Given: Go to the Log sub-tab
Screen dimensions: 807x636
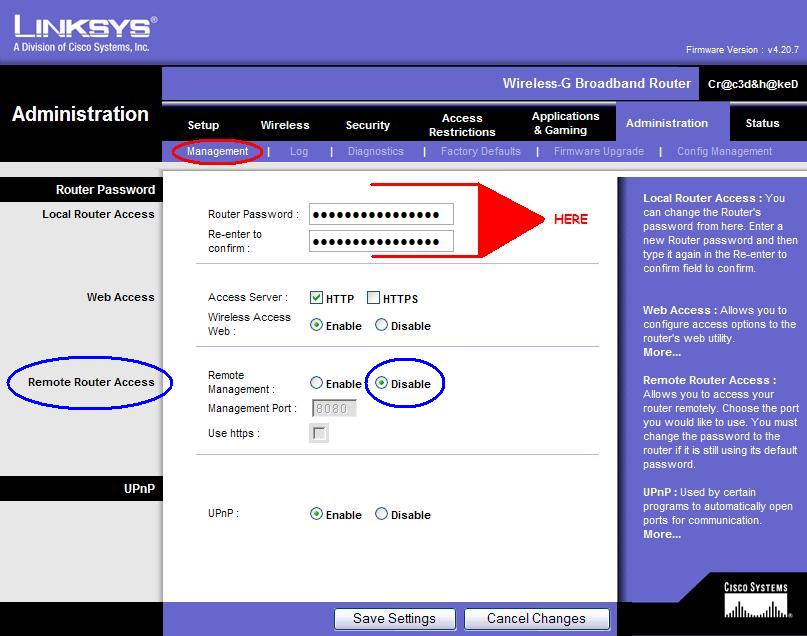Looking at the screenshot, I should click(299, 151).
